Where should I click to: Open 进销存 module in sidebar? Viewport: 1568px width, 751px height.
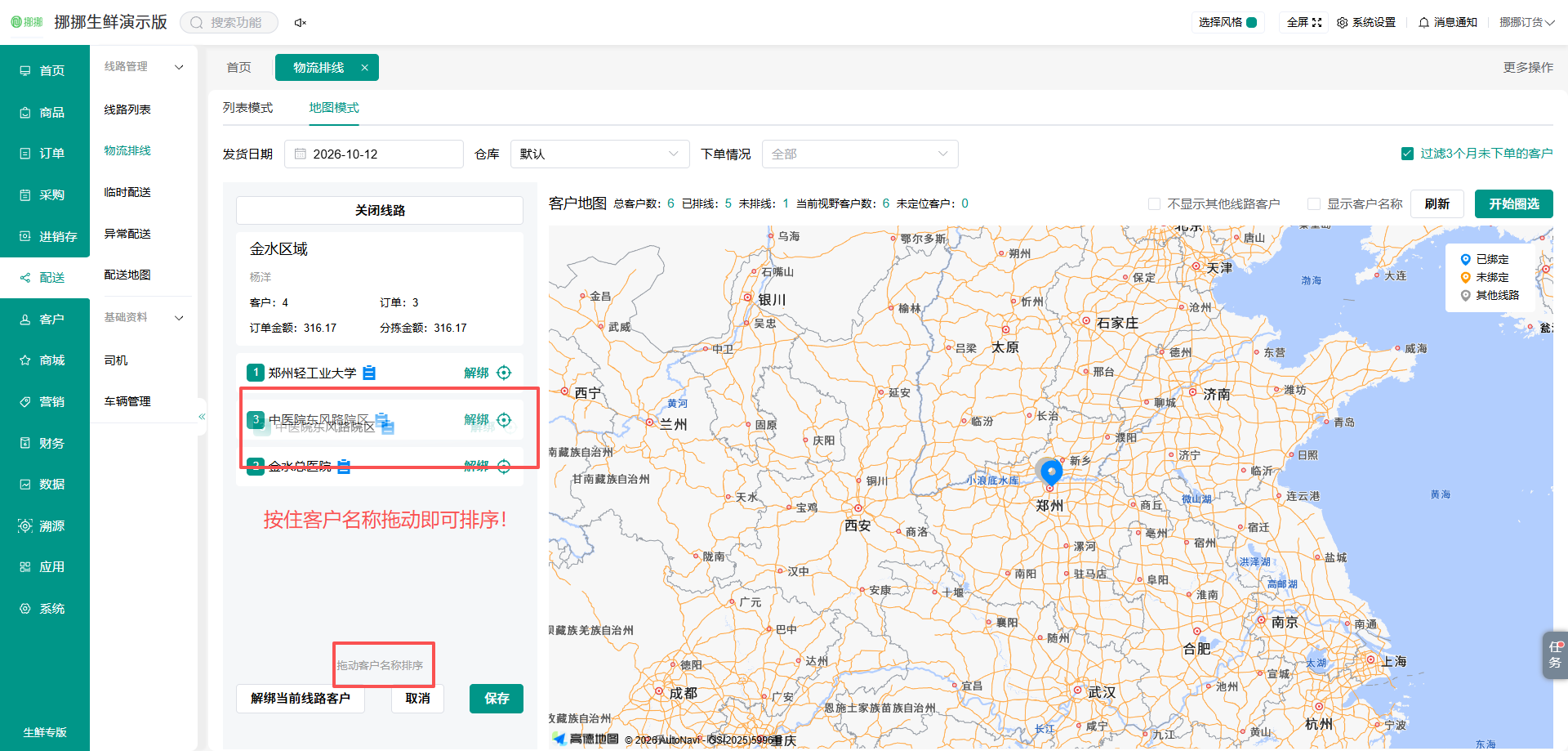tap(45, 236)
